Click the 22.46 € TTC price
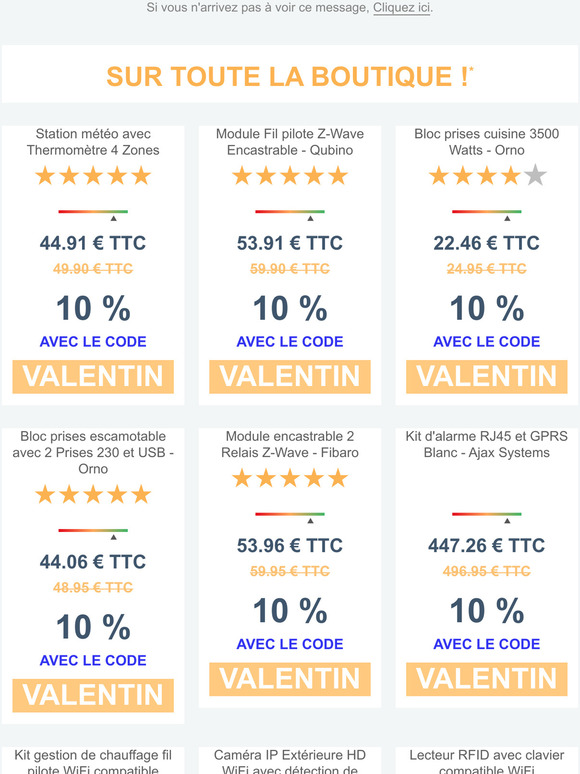 pyautogui.click(x=487, y=243)
